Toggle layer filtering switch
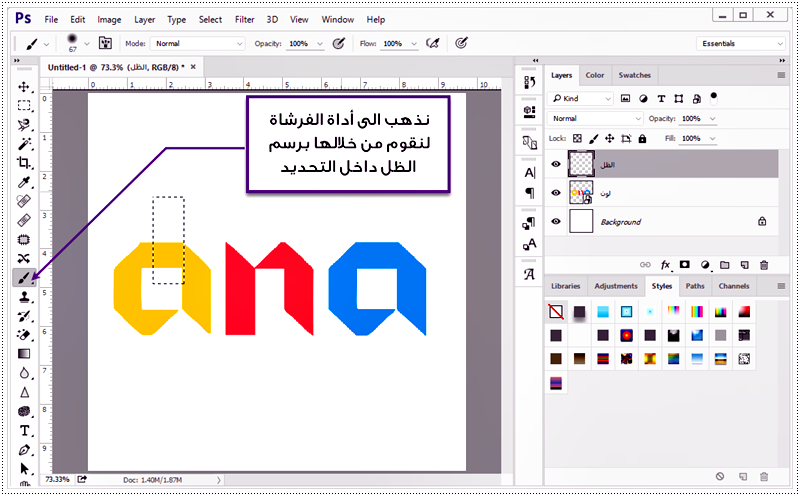The height and width of the screenshot is (496, 800). (x=713, y=97)
